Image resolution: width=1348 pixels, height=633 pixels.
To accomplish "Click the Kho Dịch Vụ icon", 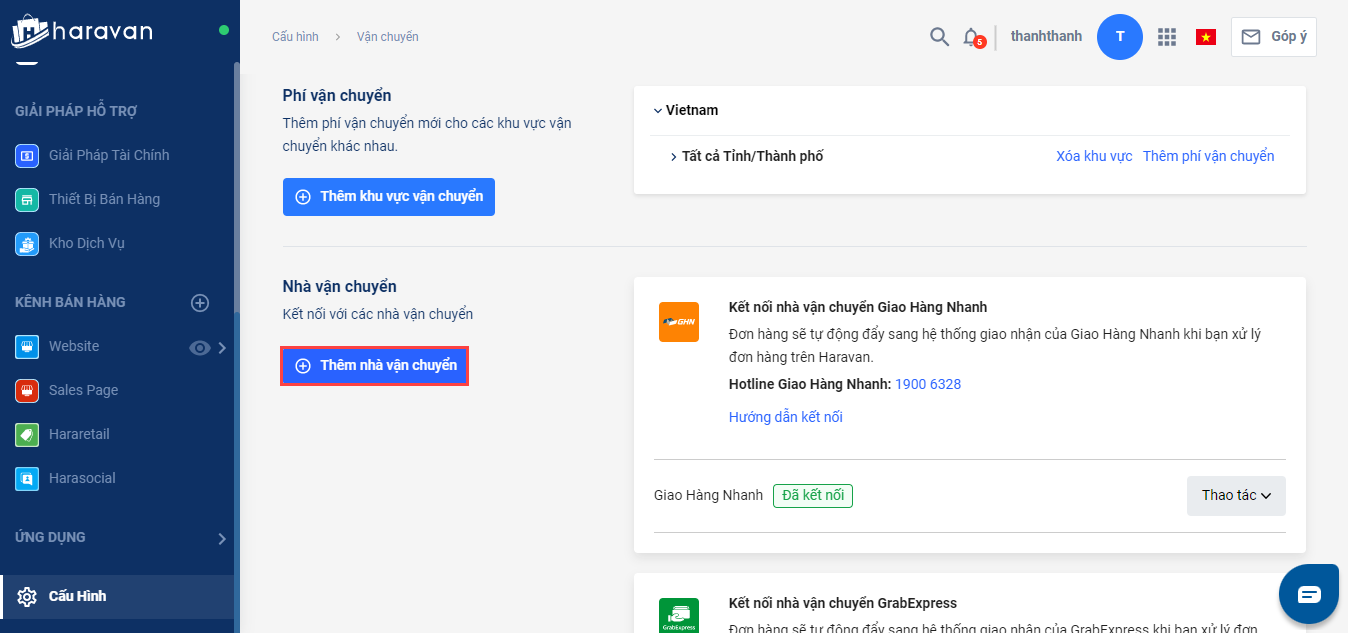I will click(x=27, y=243).
